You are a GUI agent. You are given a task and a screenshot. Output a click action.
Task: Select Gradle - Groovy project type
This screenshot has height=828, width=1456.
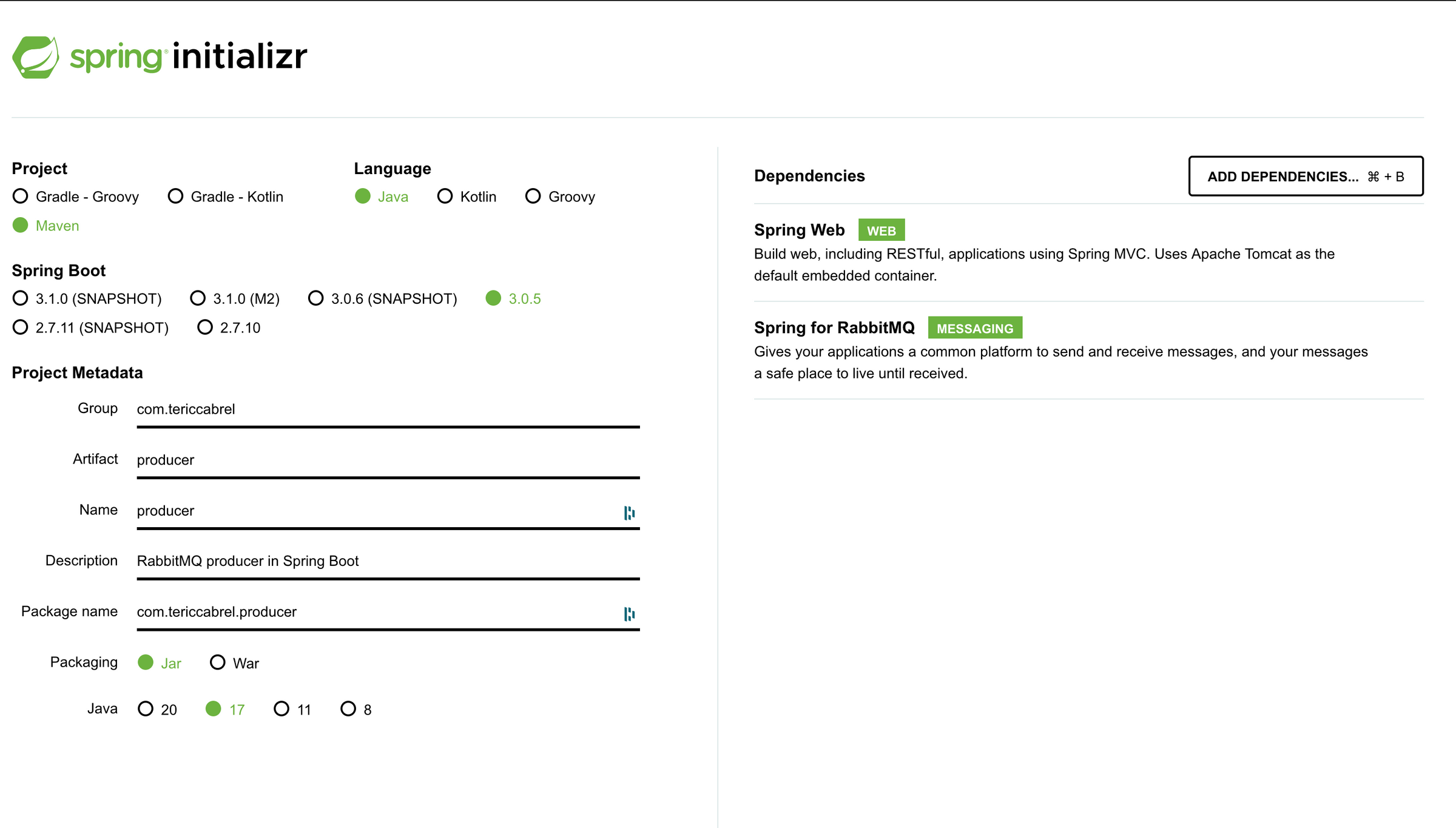[x=21, y=197]
